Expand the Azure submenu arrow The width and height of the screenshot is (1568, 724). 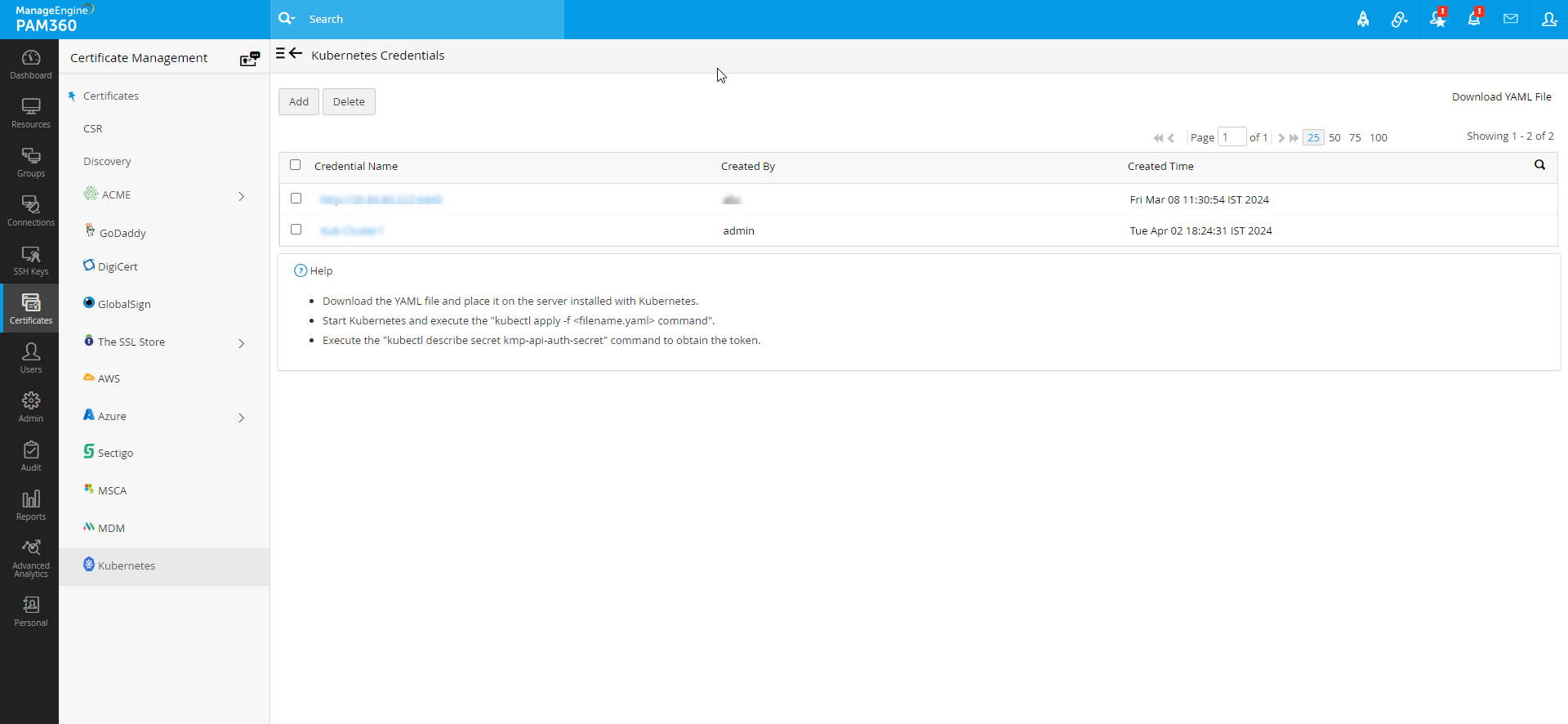click(241, 418)
